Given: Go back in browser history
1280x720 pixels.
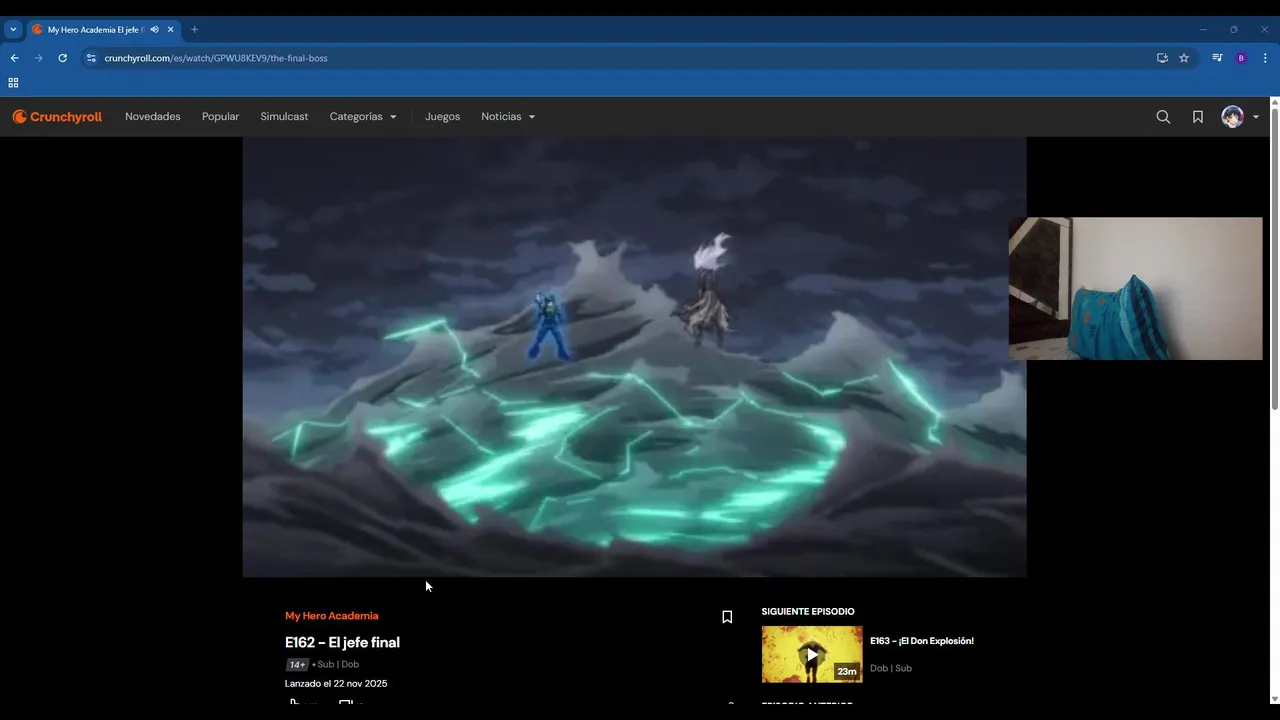Looking at the screenshot, I should pos(14,58).
